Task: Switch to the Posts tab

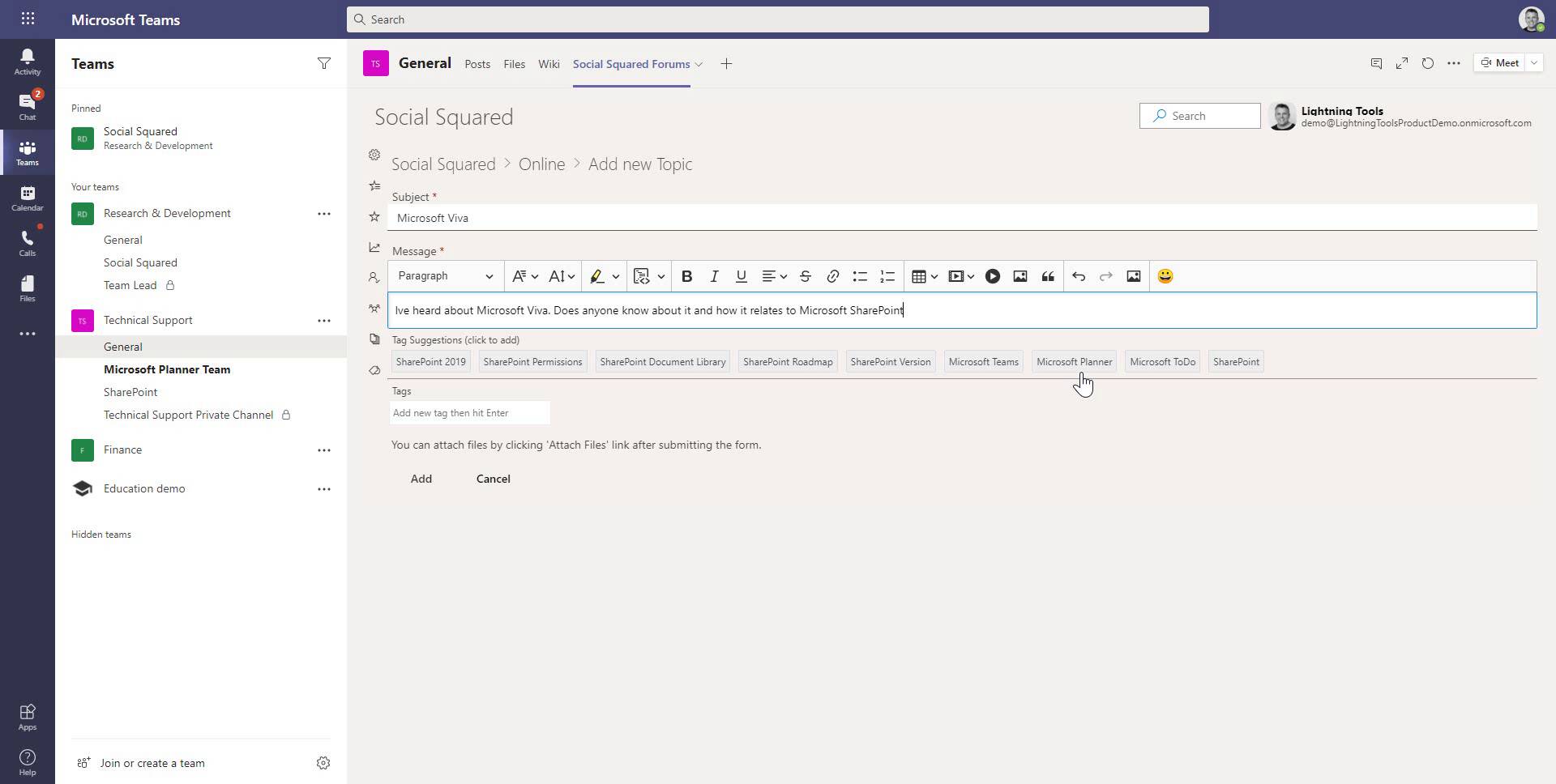Action: [477, 64]
